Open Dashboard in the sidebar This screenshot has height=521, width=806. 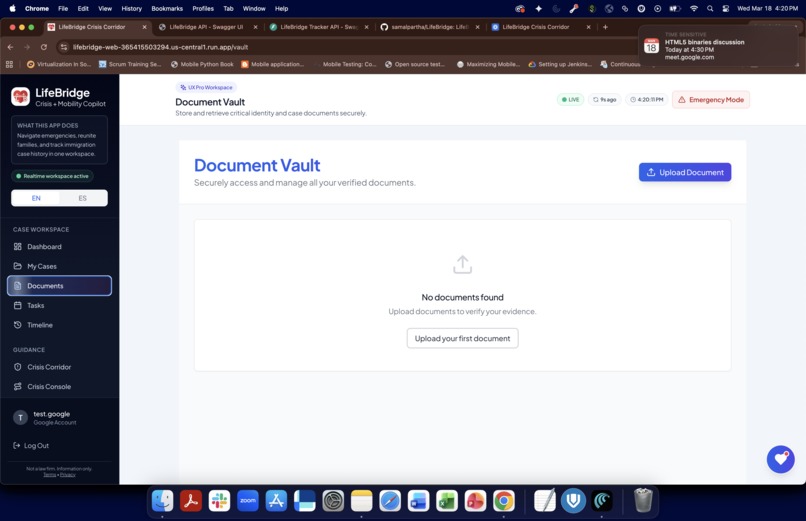pyautogui.click(x=59, y=247)
